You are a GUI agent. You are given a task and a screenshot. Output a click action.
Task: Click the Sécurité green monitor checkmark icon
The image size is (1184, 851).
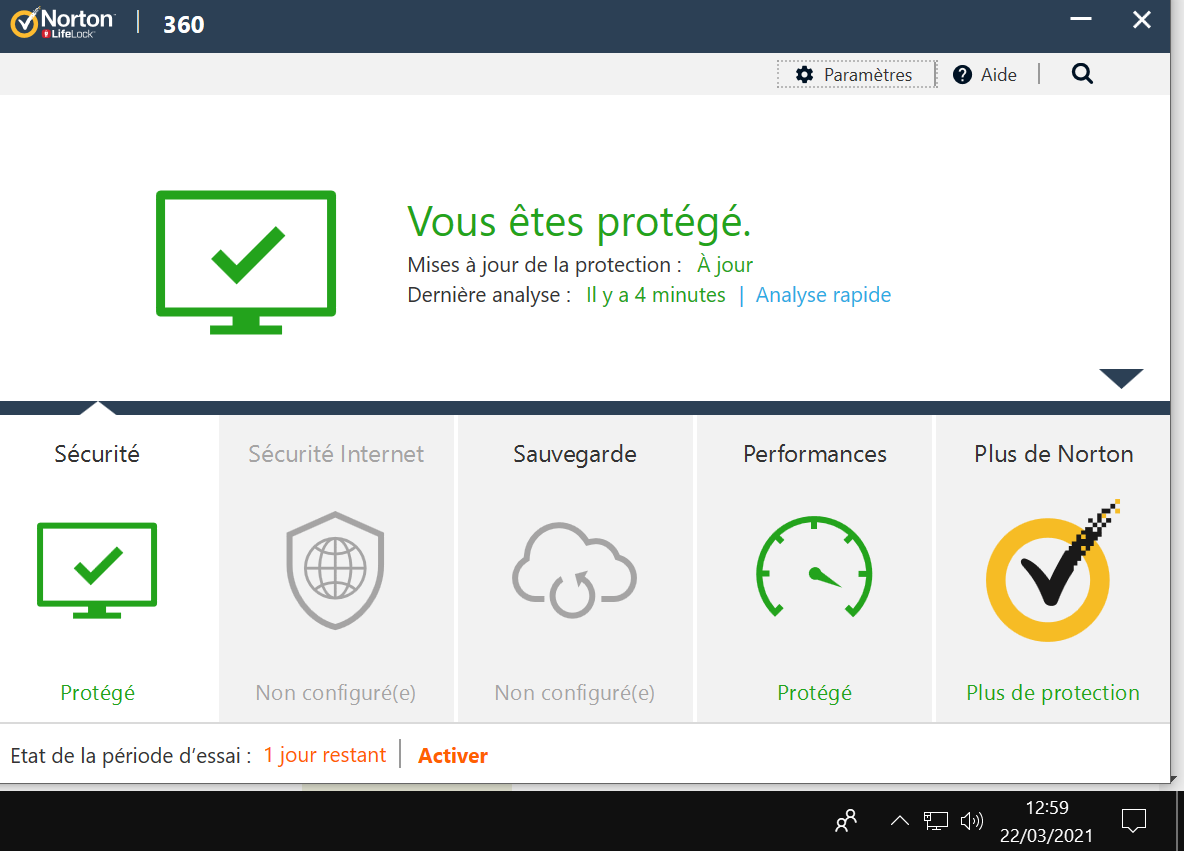coord(97,570)
